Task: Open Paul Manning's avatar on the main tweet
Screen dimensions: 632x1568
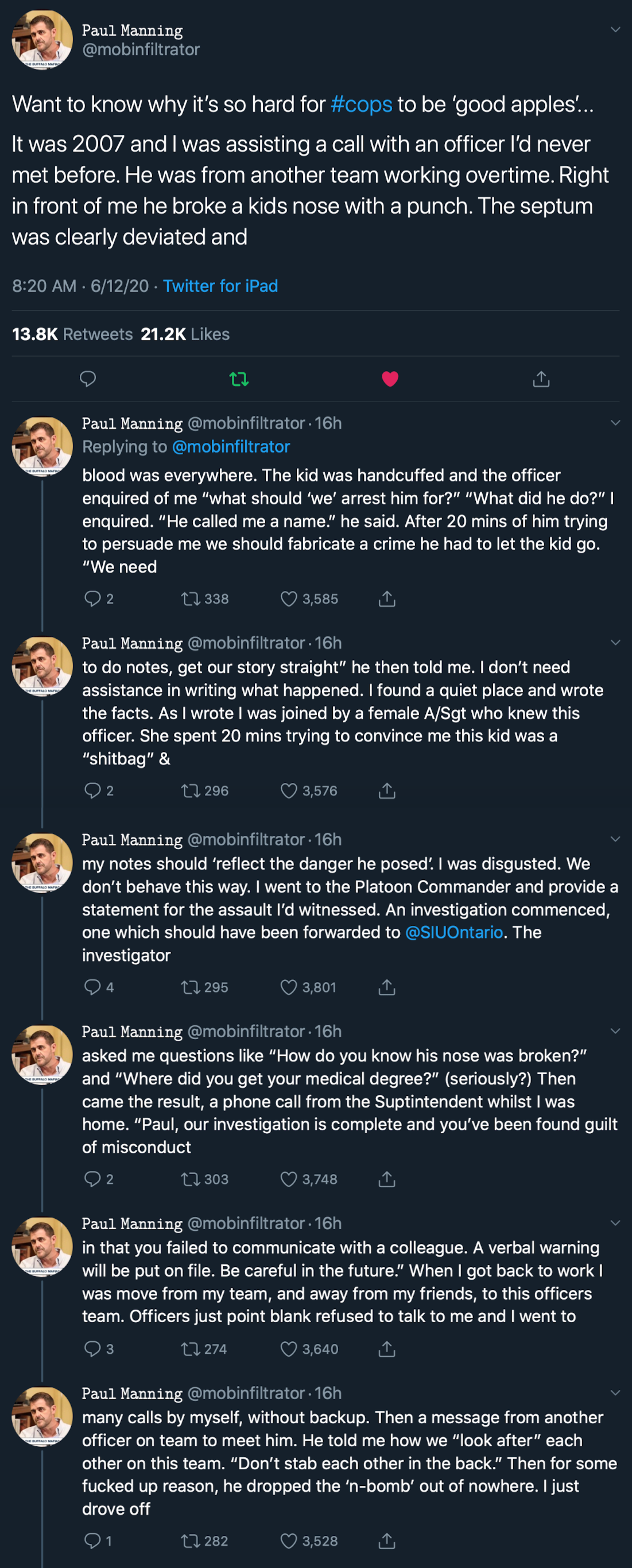Action: tap(42, 40)
